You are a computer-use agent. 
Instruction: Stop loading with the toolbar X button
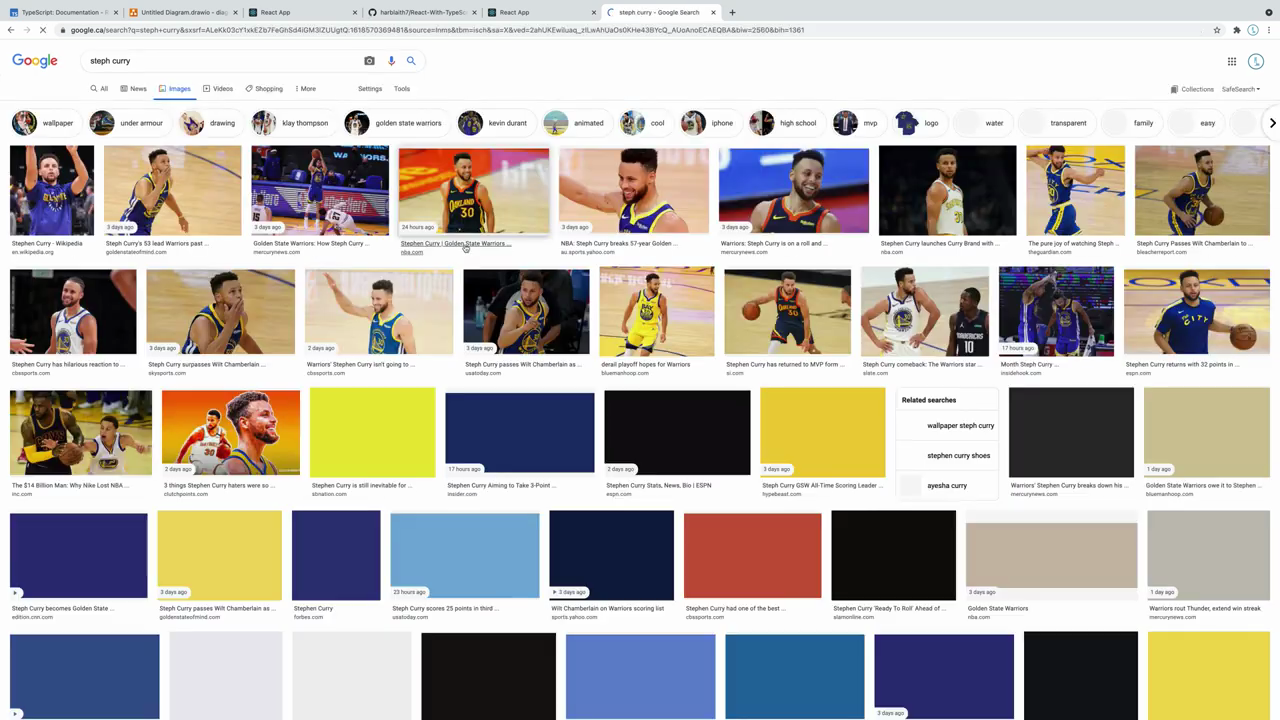(45, 30)
